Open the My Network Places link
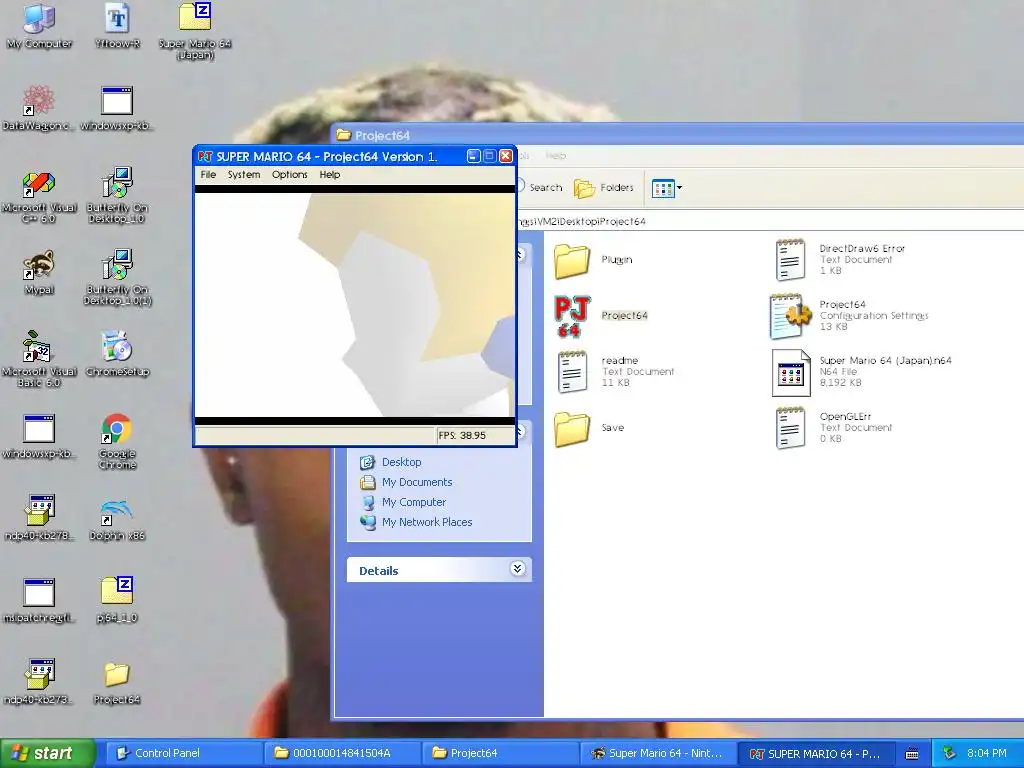 [x=426, y=522]
